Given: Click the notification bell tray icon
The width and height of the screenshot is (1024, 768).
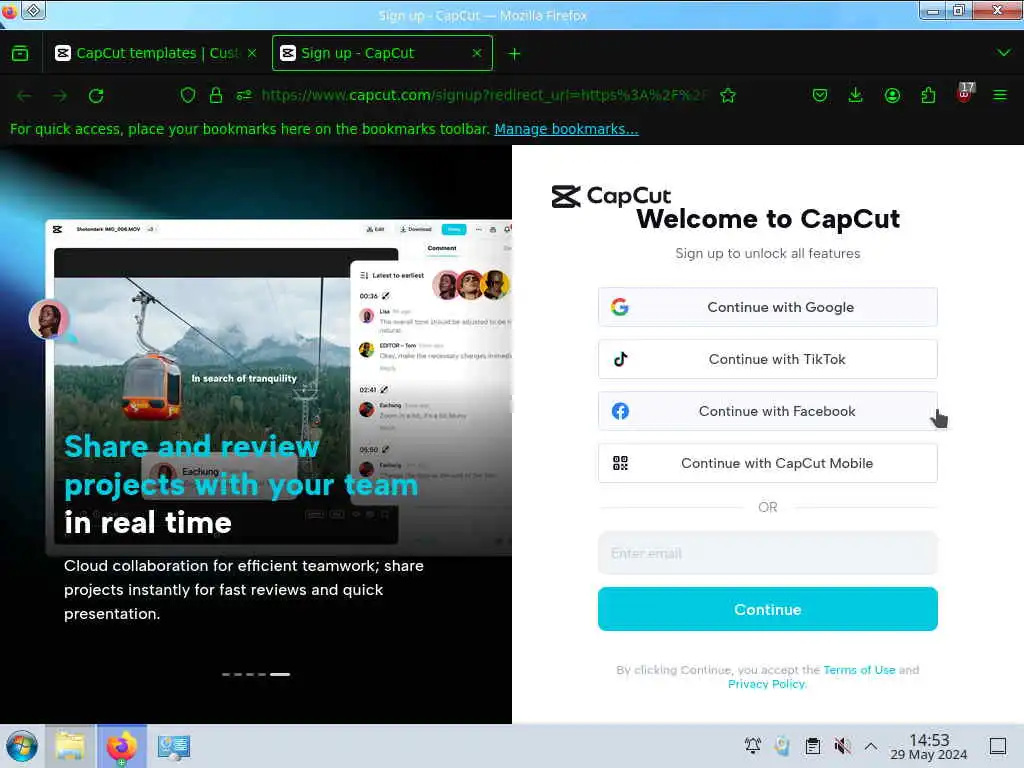Looking at the screenshot, I should [752, 746].
